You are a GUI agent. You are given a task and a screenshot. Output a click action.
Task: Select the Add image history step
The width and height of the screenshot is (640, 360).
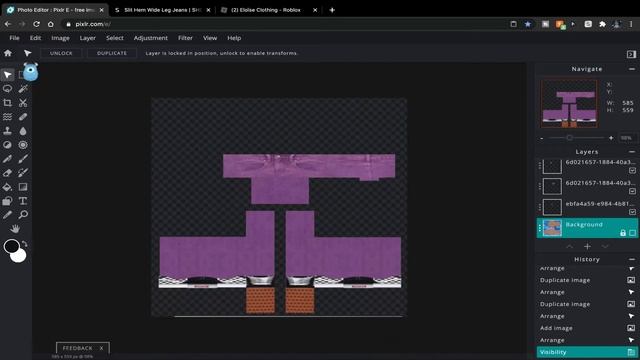587,328
